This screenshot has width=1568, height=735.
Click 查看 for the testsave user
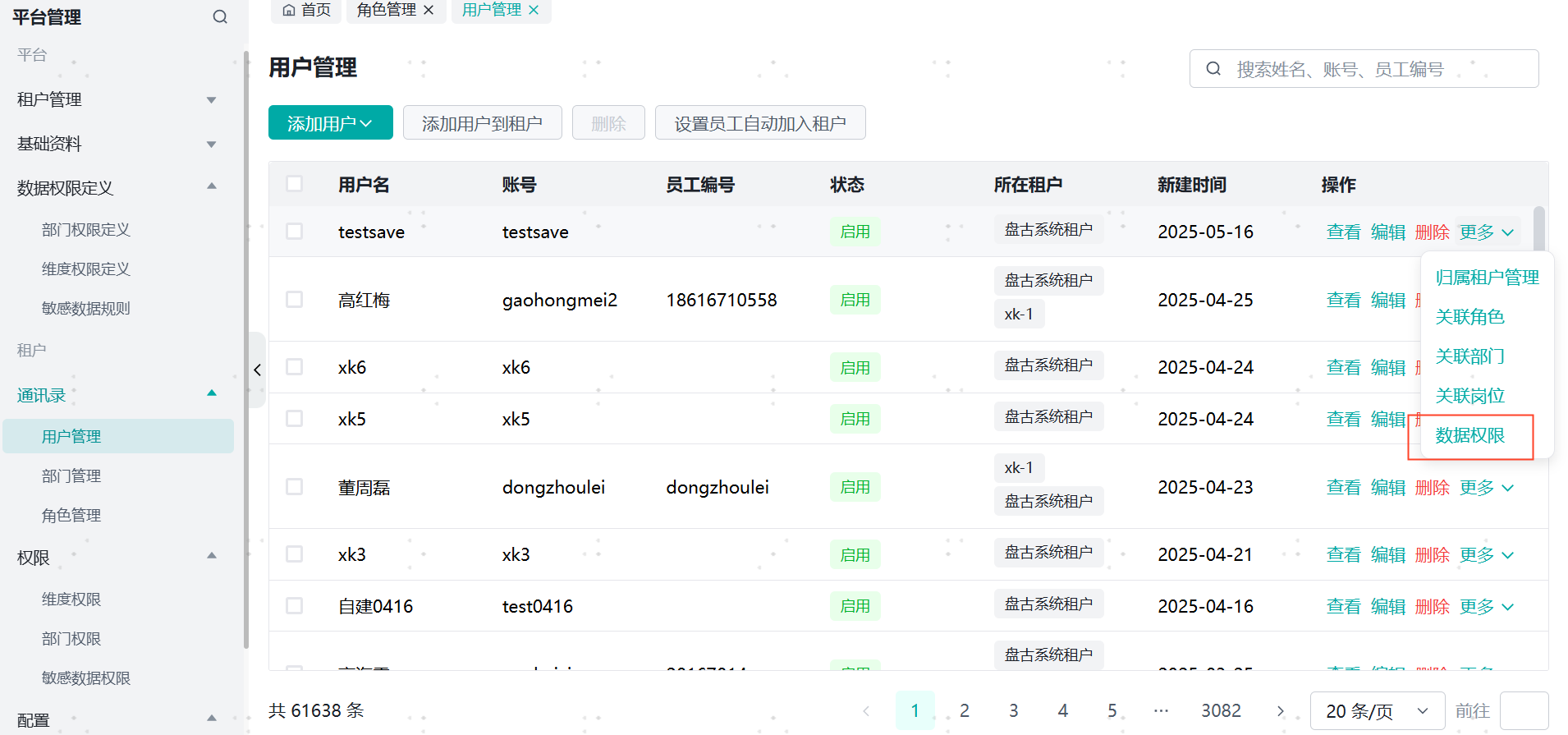pyautogui.click(x=1343, y=232)
